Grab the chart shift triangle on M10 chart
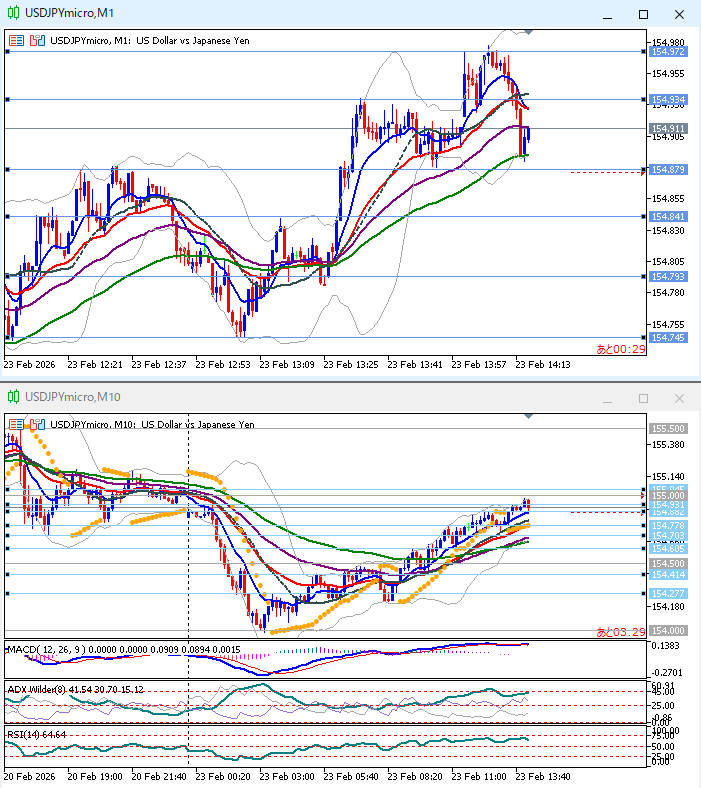 point(528,417)
